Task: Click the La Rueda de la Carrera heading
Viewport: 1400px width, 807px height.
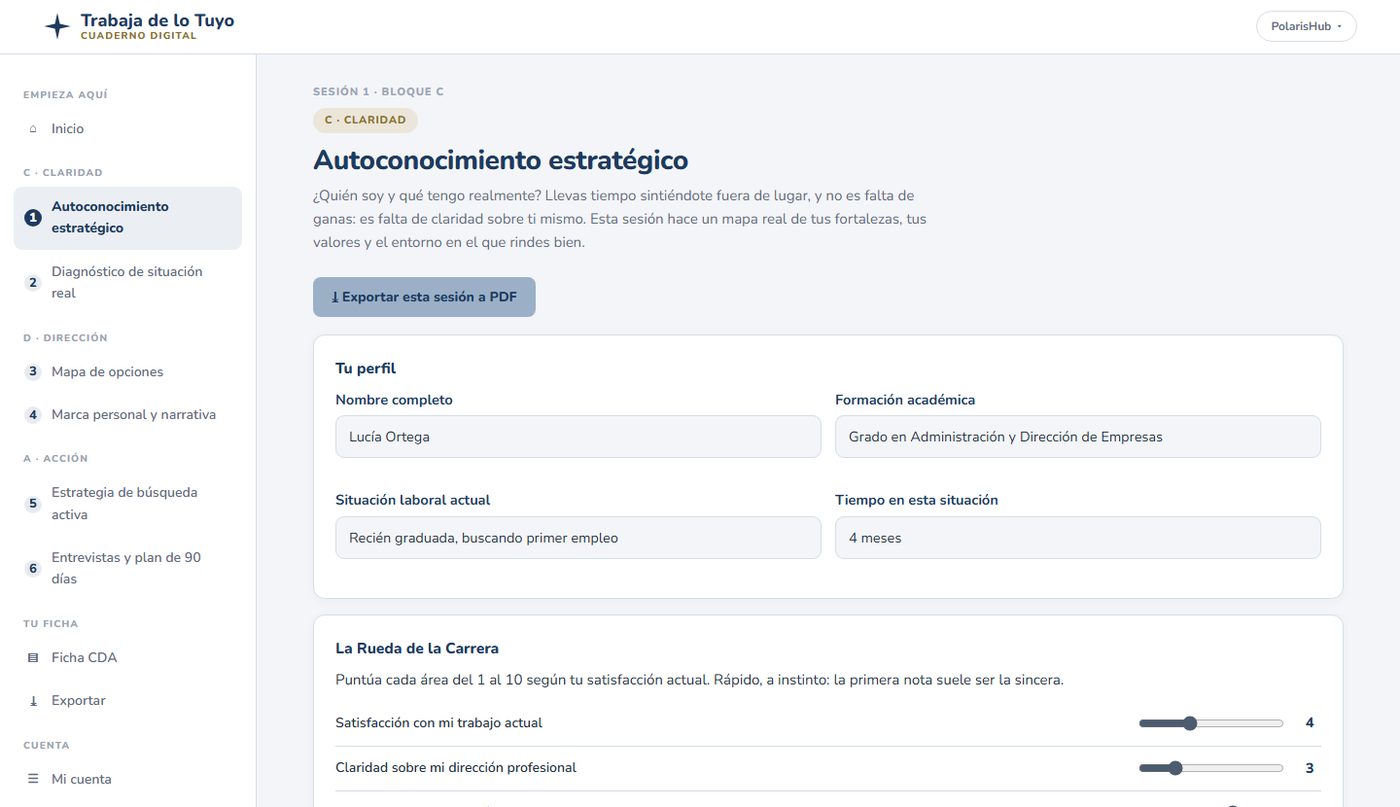Action: point(417,648)
